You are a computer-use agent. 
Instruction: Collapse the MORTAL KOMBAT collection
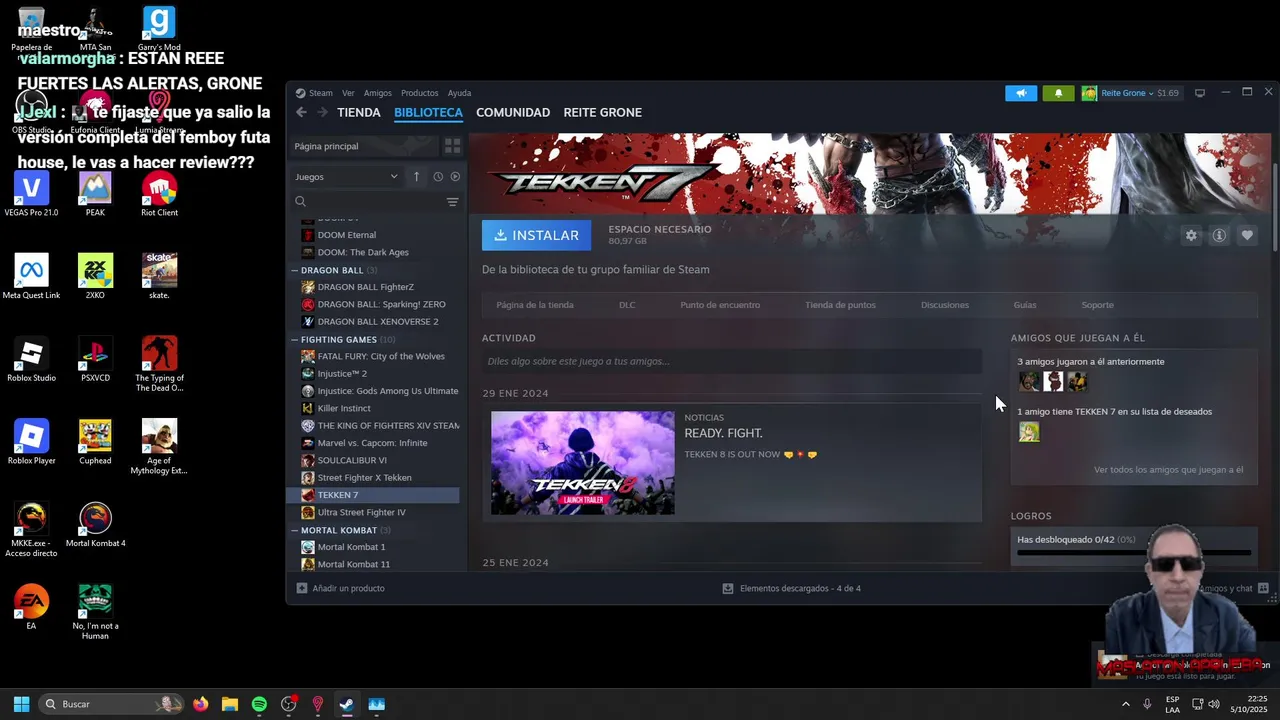click(295, 530)
